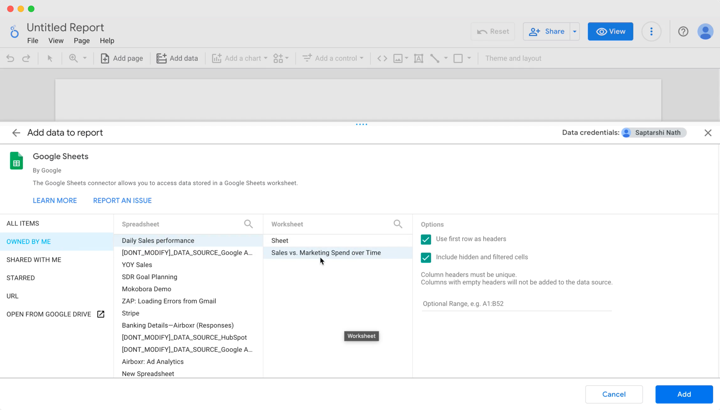
Task: Click the text box tool icon
Action: (418, 58)
